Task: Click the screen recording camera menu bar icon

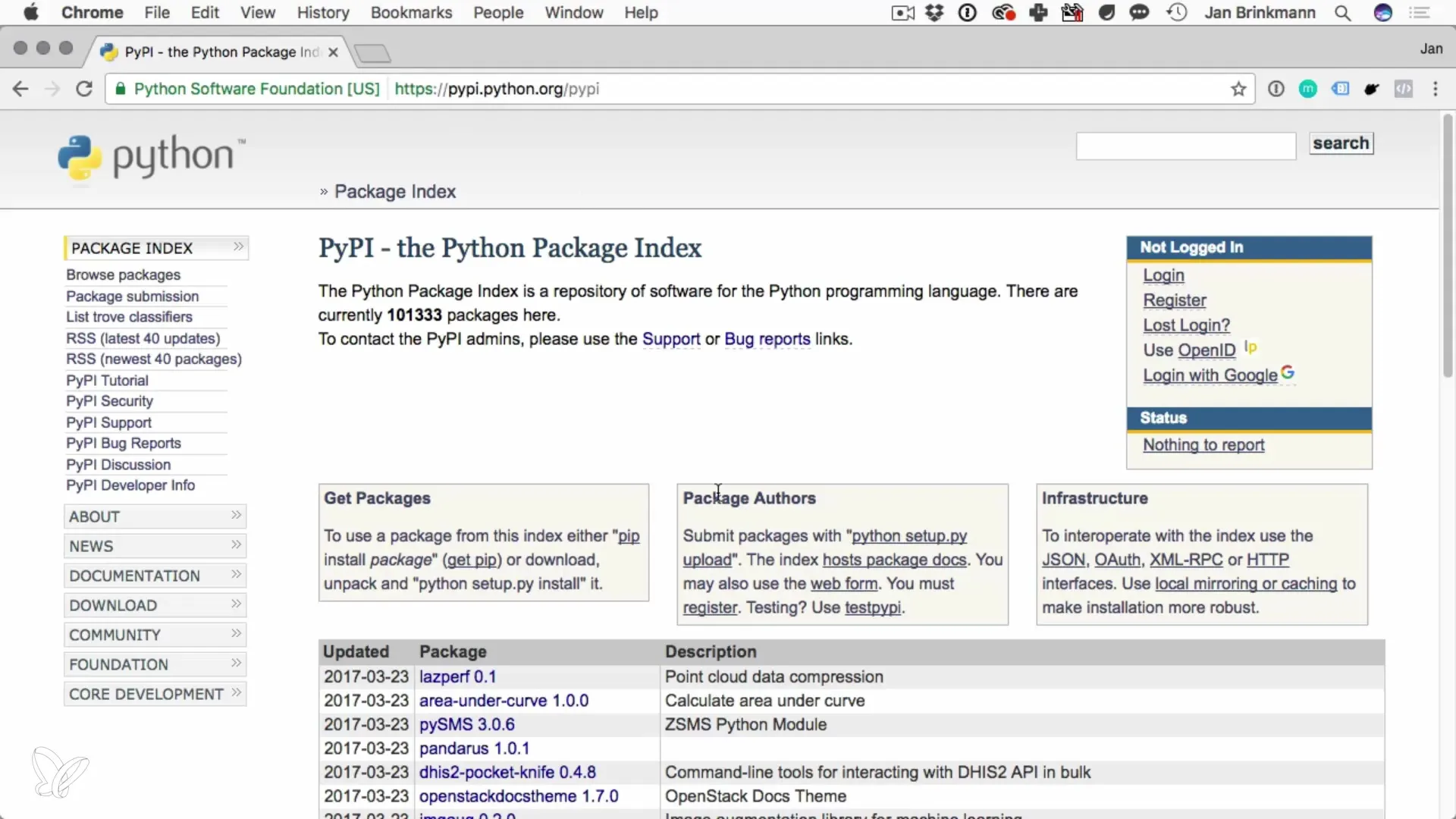Action: tap(902, 13)
